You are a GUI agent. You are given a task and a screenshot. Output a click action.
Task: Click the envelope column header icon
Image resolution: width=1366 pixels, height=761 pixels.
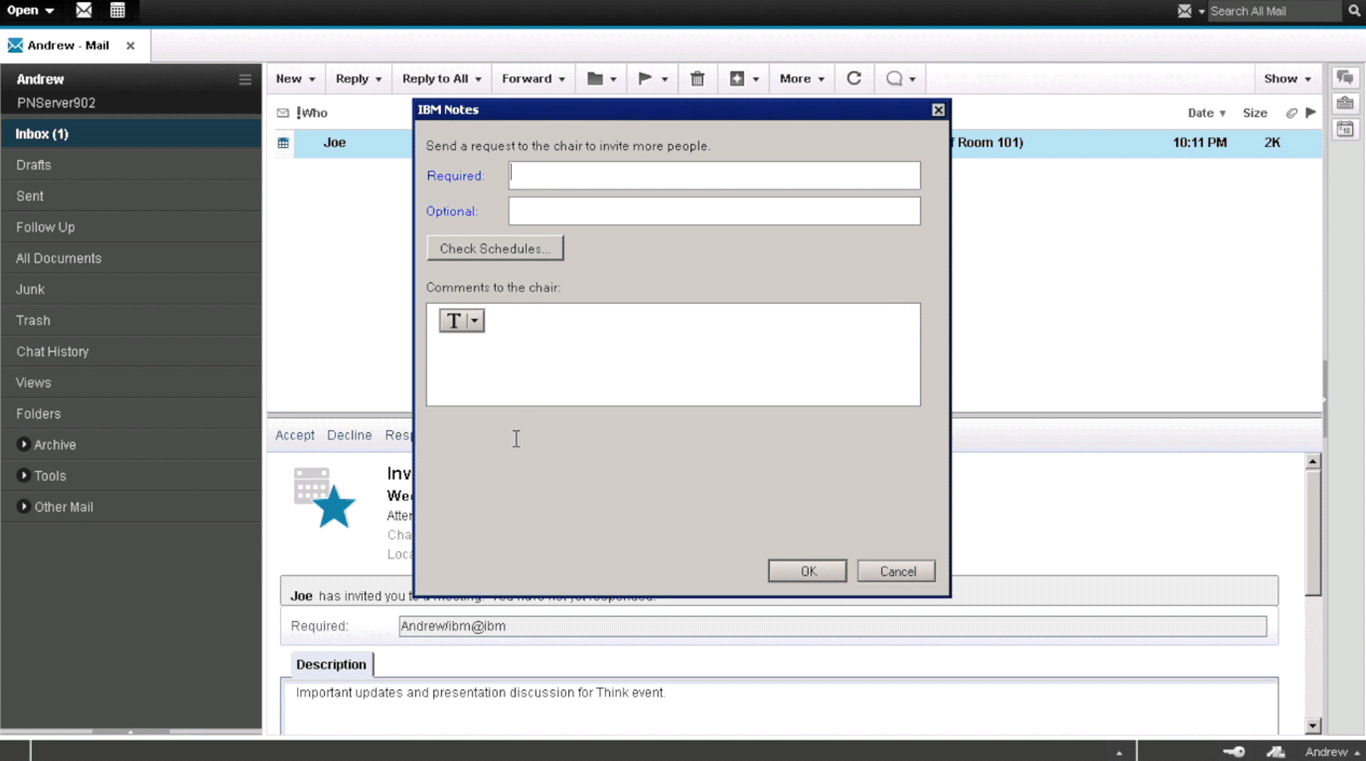coord(283,113)
